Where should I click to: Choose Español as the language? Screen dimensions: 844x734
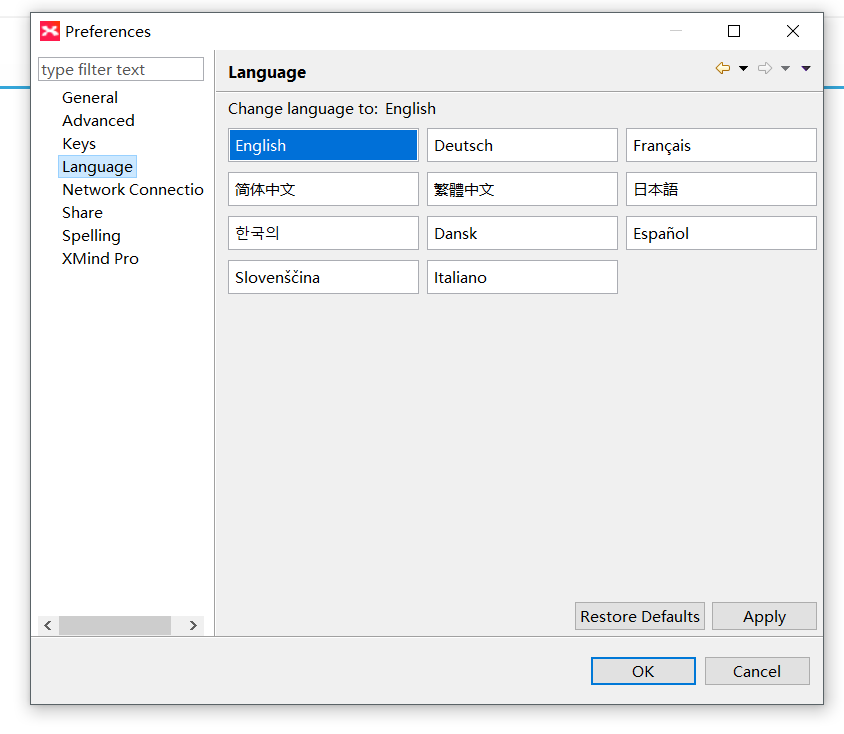[x=721, y=233]
